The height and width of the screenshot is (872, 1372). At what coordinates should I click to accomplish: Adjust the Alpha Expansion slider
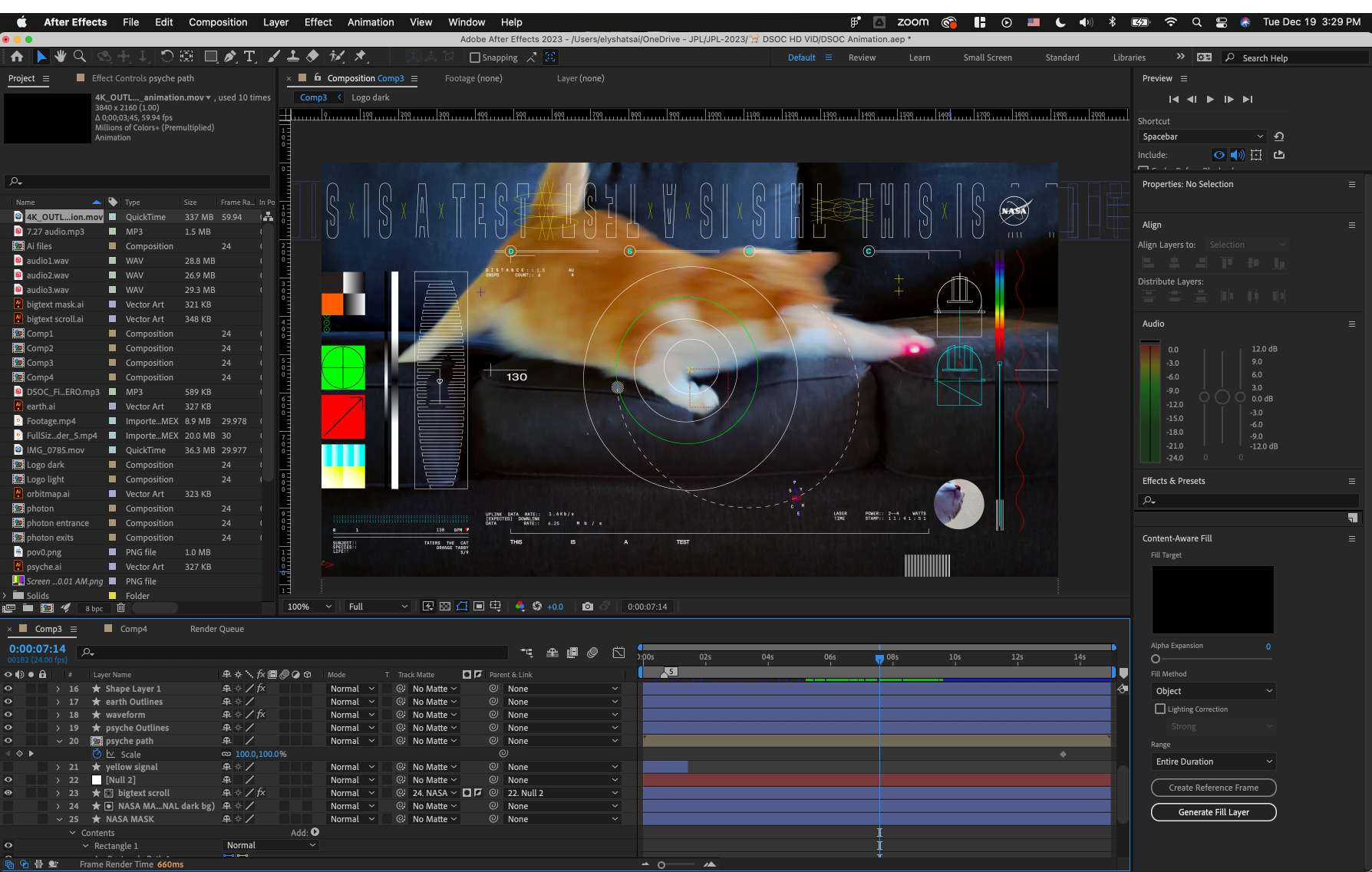(x=1156, y=659)
